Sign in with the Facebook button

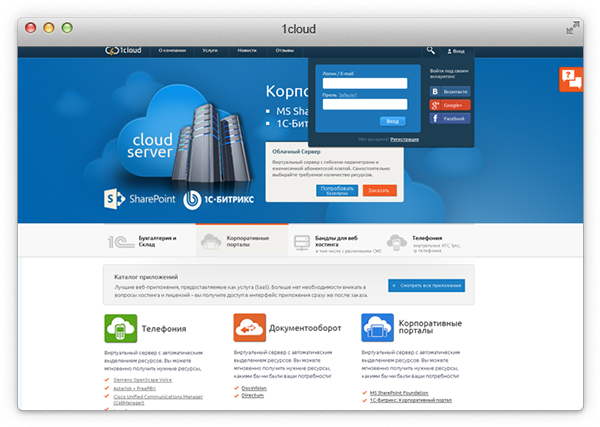(450, 119)
